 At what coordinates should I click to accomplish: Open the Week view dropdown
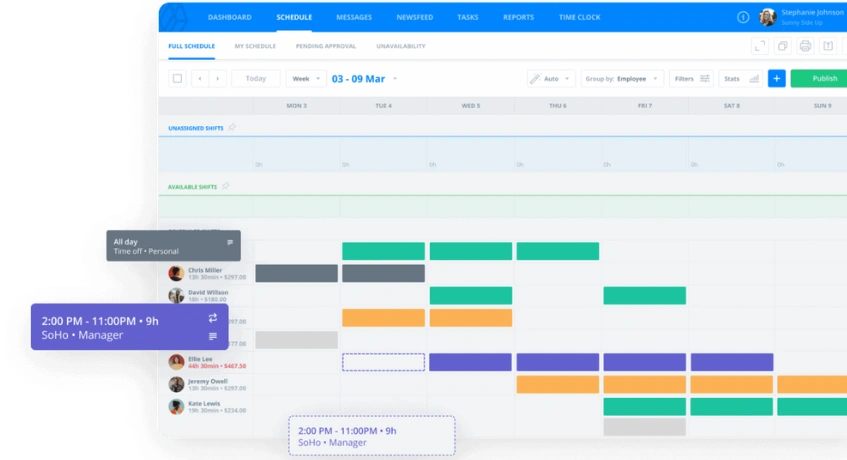coord(306,78)
